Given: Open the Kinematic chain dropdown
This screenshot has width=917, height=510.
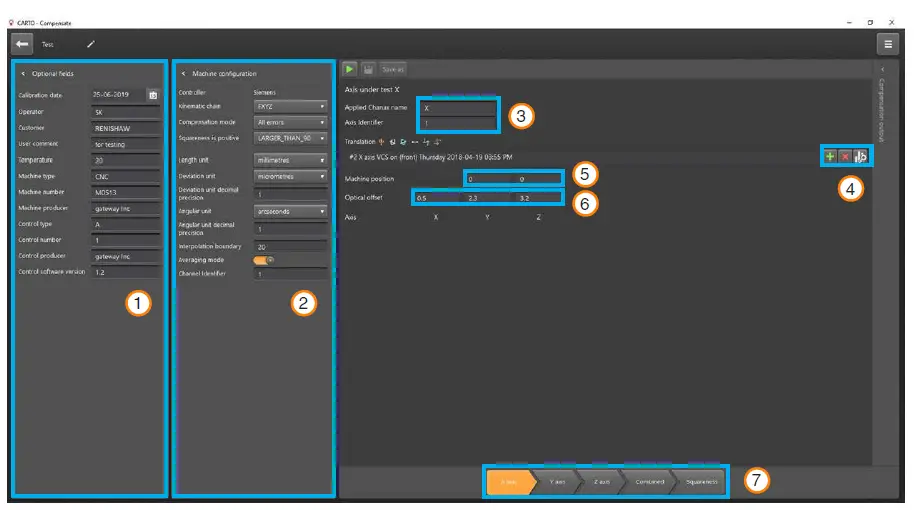Looking at the screenshot, I should tap(291, 106).
